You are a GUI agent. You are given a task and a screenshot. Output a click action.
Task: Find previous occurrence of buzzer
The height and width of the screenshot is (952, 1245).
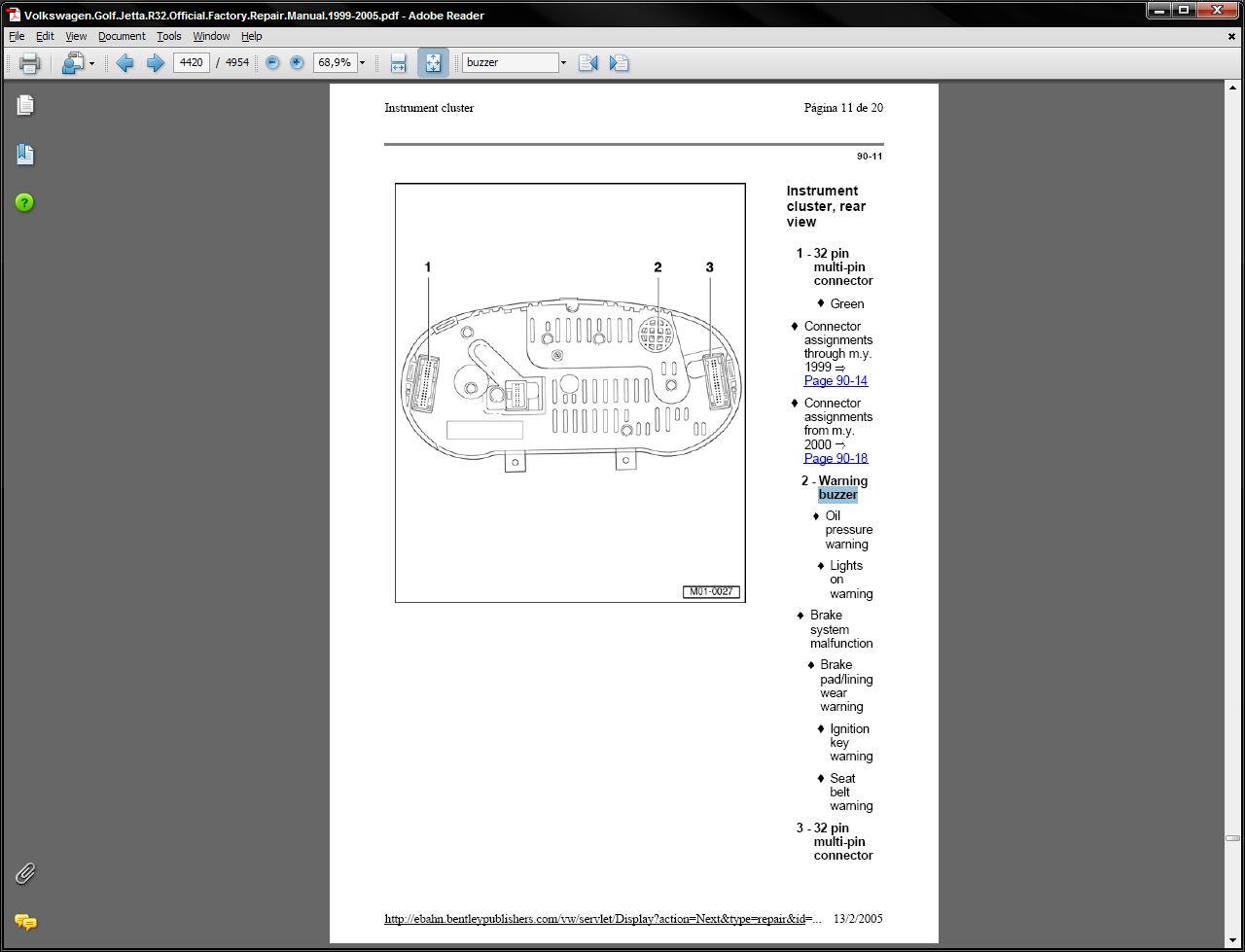587,63
